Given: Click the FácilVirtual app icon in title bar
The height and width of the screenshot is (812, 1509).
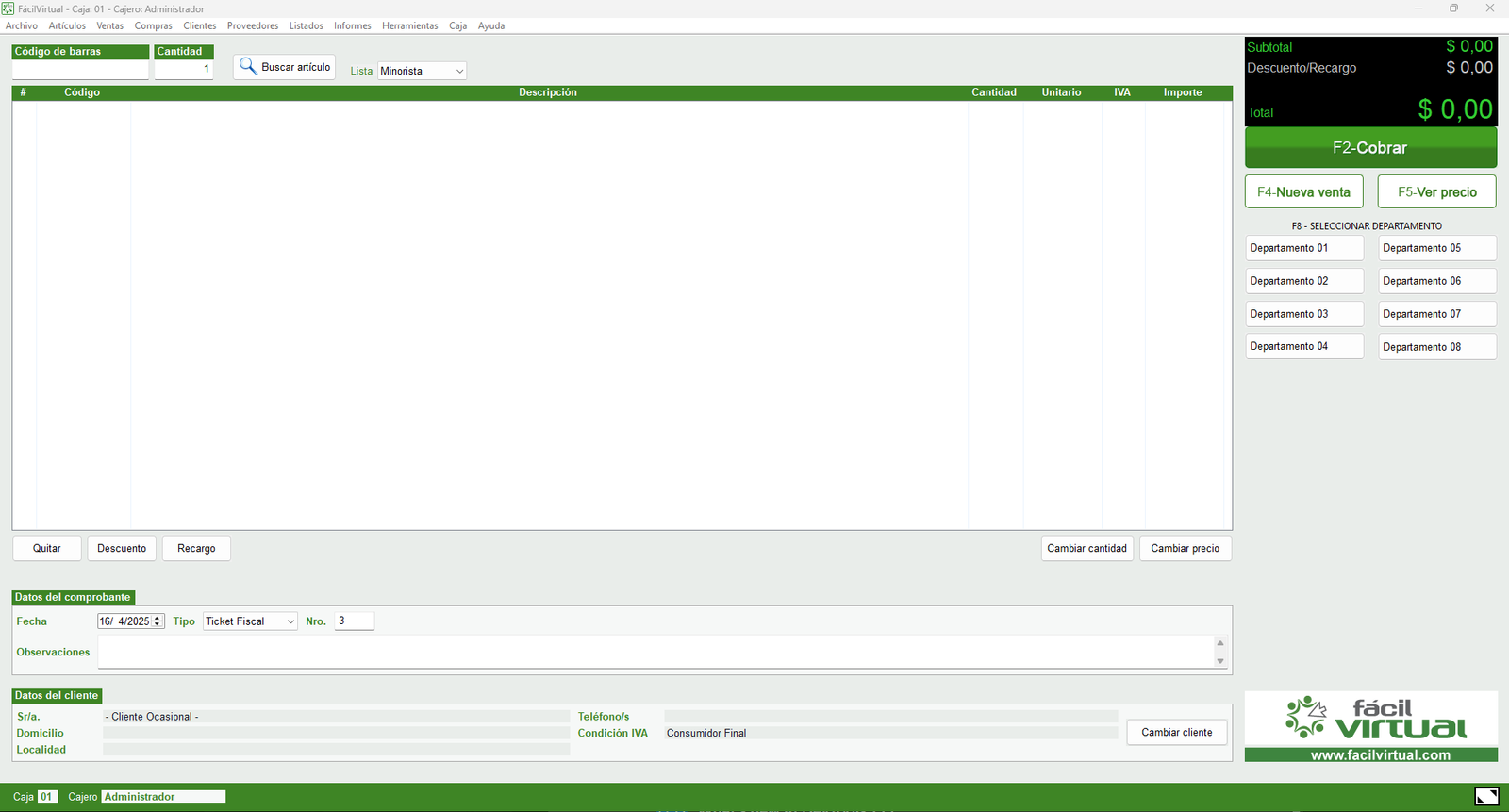Looking at the screenshot, I should [8, 8].
